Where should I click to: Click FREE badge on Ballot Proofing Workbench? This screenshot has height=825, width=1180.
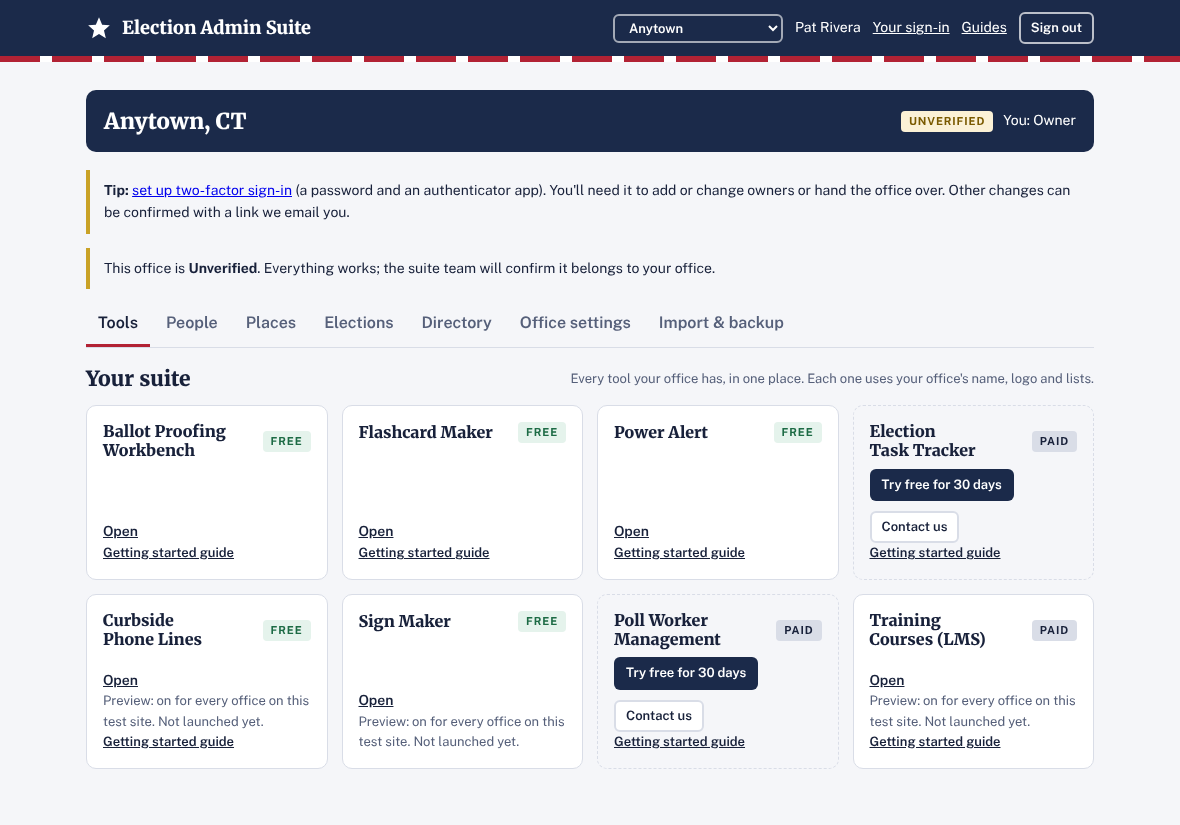tap(286, 441)
